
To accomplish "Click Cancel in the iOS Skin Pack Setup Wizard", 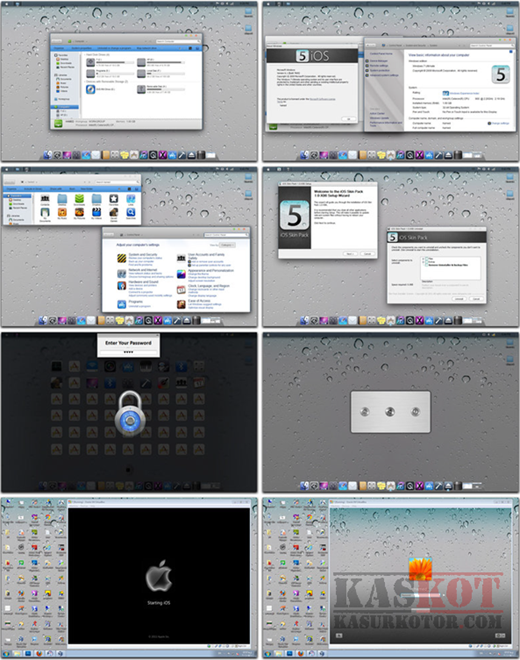I will click(x=367, y=254).
